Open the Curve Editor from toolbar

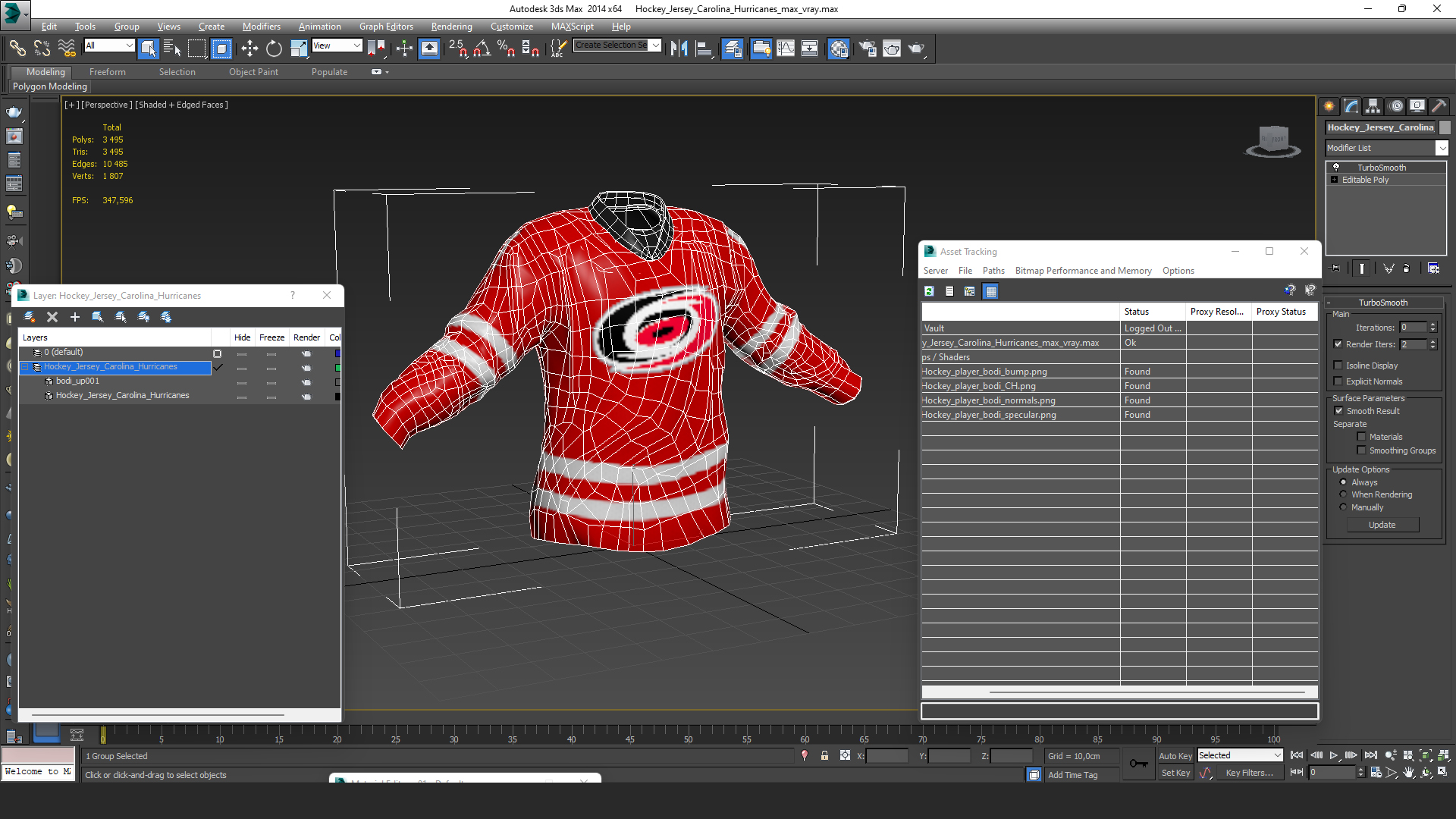[x=786, y=49]
